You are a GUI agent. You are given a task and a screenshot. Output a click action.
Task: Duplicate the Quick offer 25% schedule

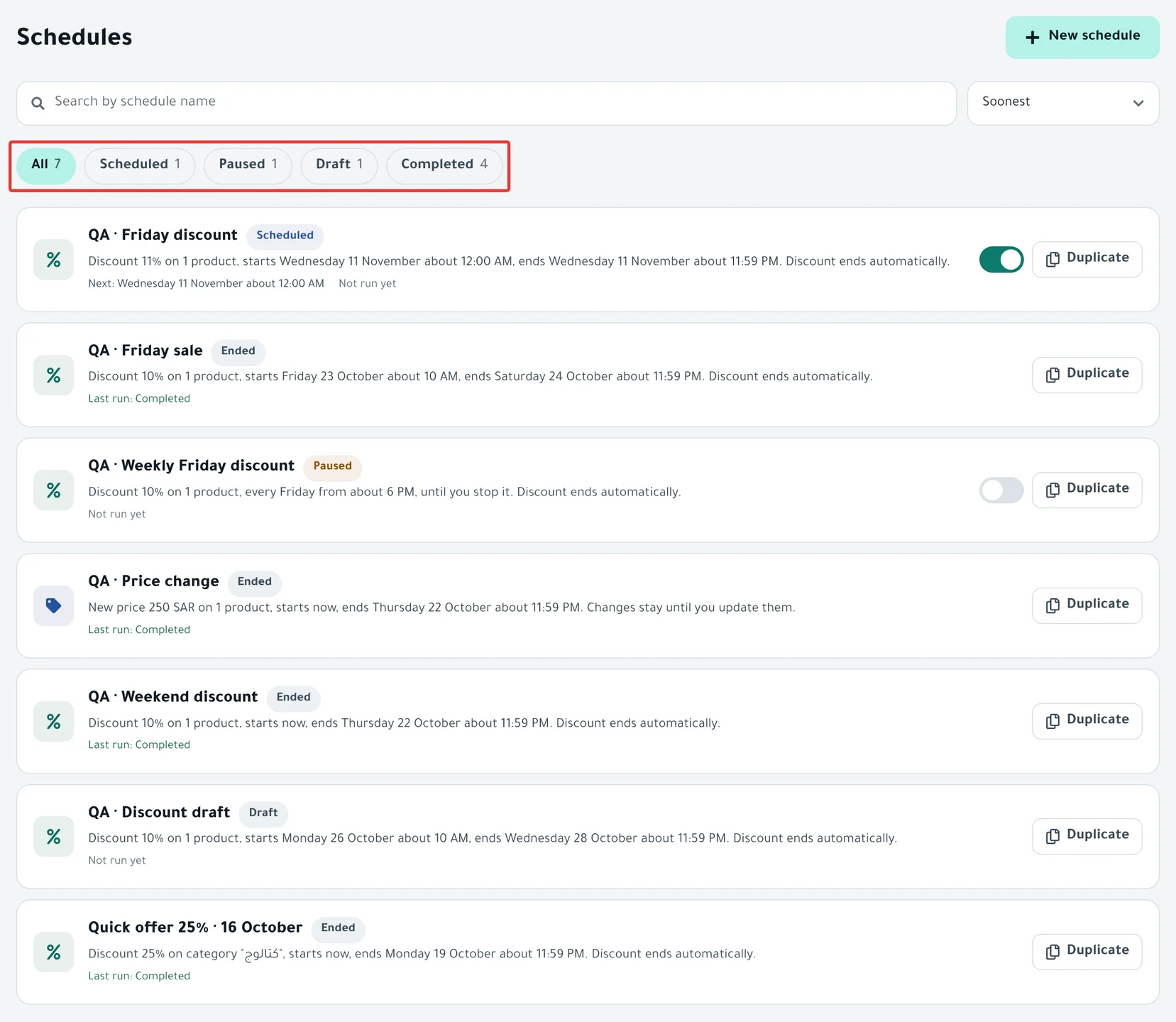[x=1087, y=952]
